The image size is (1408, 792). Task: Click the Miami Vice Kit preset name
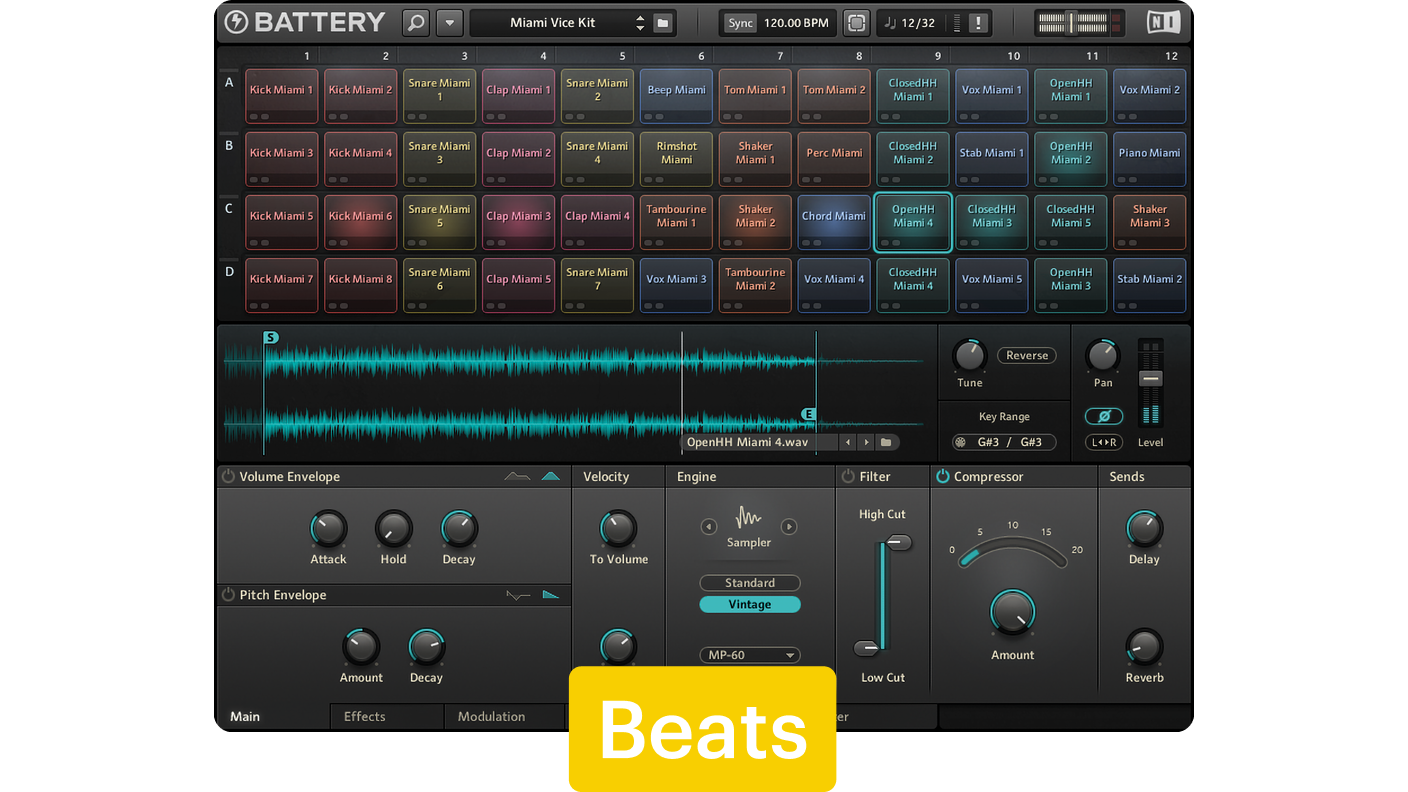pyautogui.click(x=552, y=22)
